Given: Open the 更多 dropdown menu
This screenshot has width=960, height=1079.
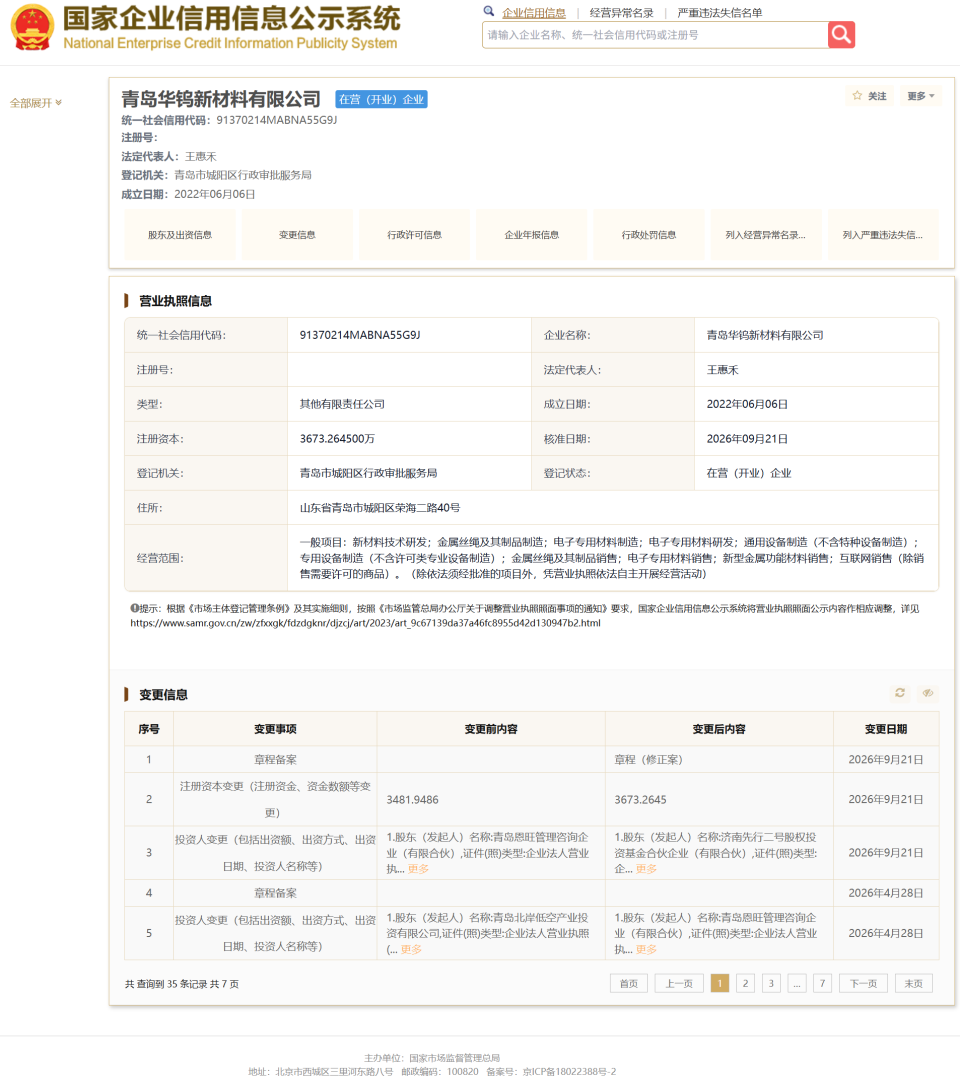Looking at the screenshot, I should pos(920,96).
